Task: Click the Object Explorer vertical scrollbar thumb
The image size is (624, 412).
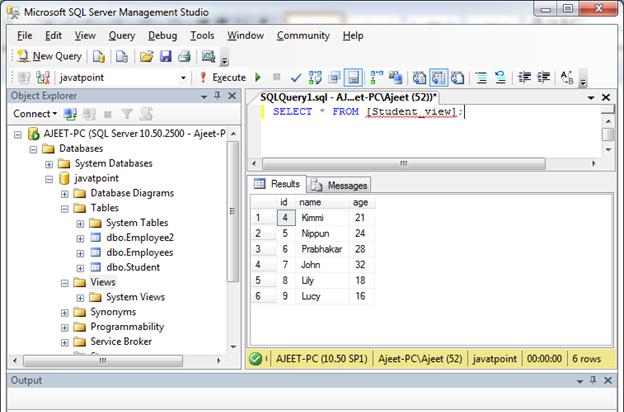Action: tap(232, 211)
